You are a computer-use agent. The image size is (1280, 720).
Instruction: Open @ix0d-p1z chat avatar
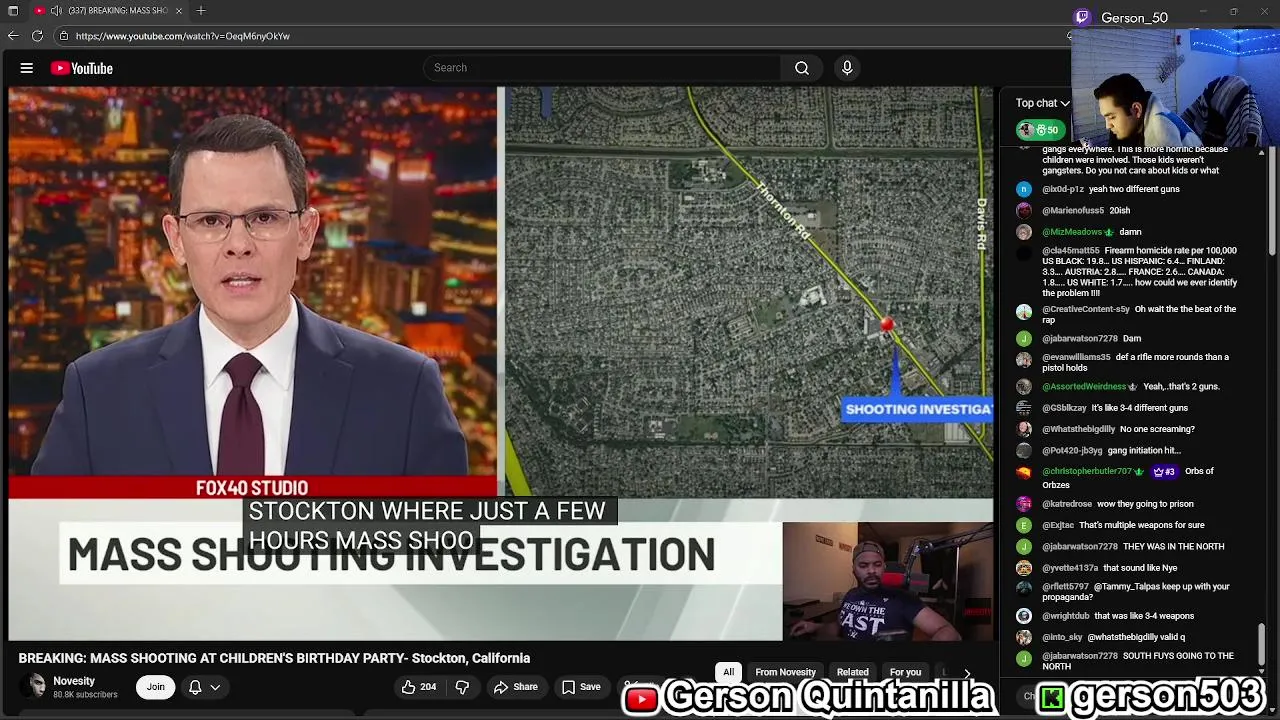pyautogui.click(x=1024, y=189)
